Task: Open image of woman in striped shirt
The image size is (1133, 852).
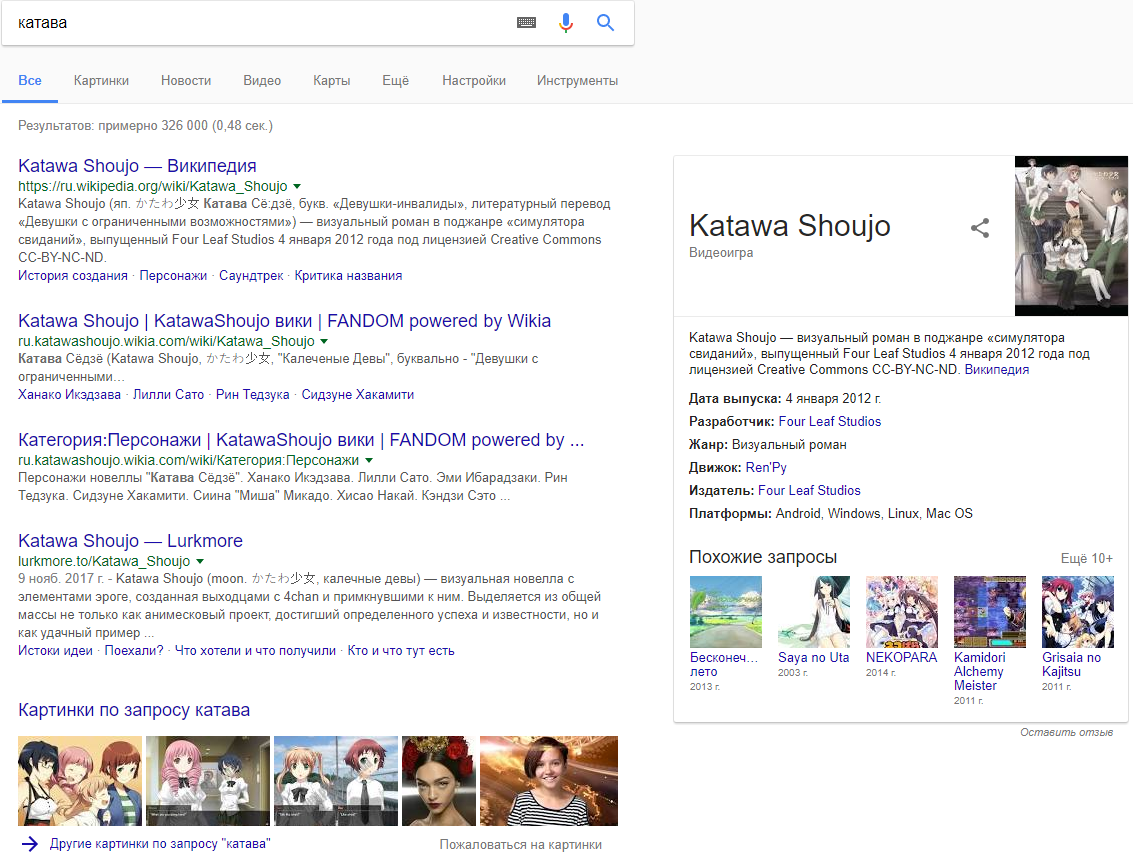Action: point(548,780)
